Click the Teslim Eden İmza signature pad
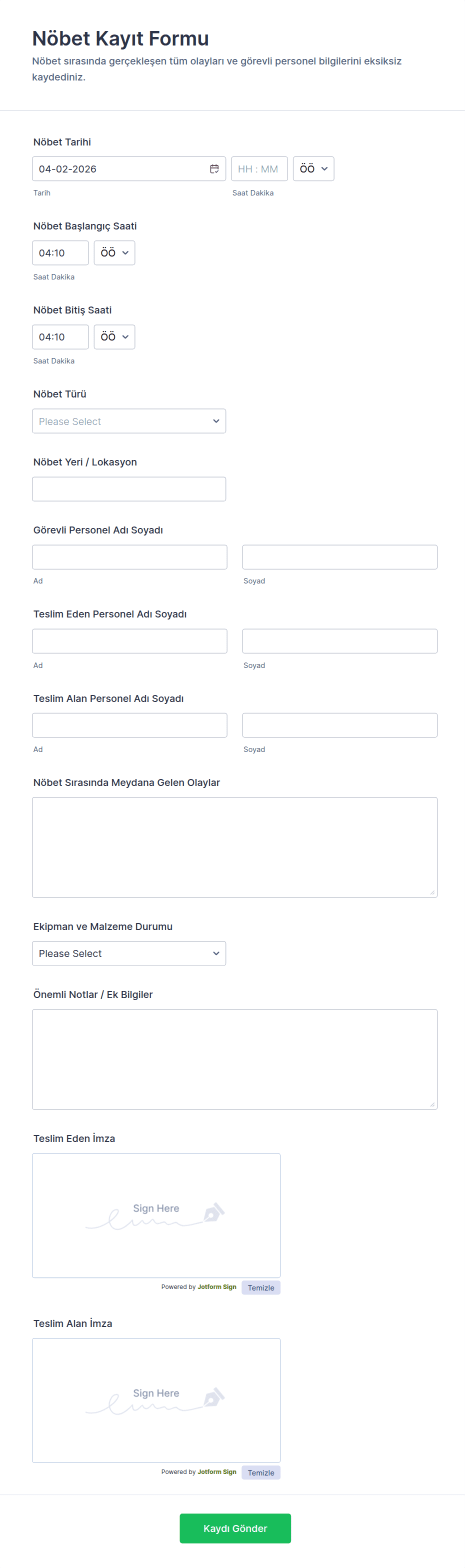 tap(156, 1215)
